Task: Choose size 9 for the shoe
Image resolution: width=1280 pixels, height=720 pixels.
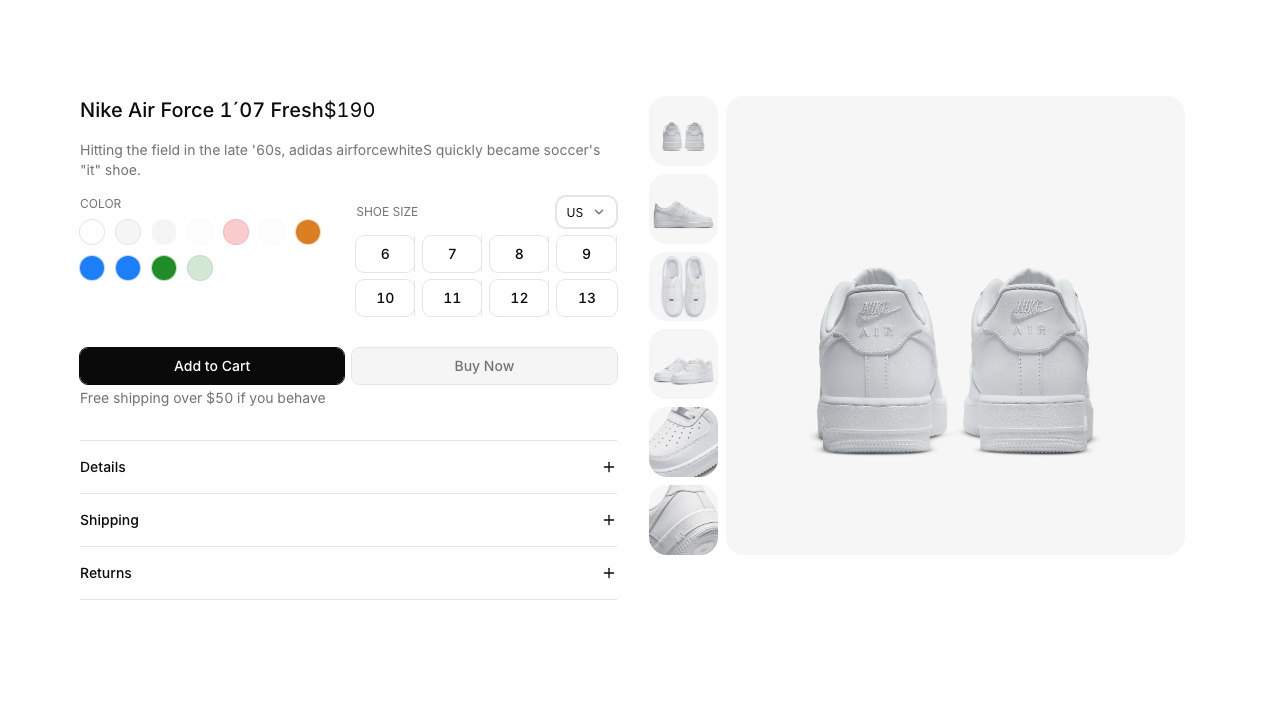Action: pyautogui.click(x=586, y=254)
